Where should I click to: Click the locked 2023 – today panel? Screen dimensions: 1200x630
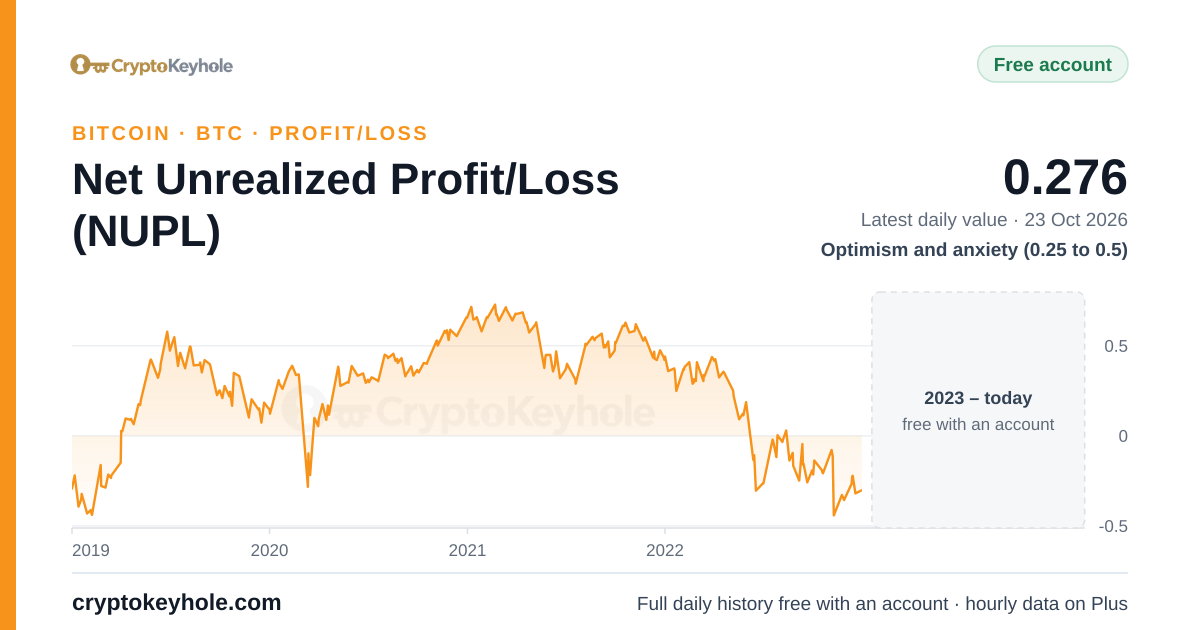click(978, 410)
